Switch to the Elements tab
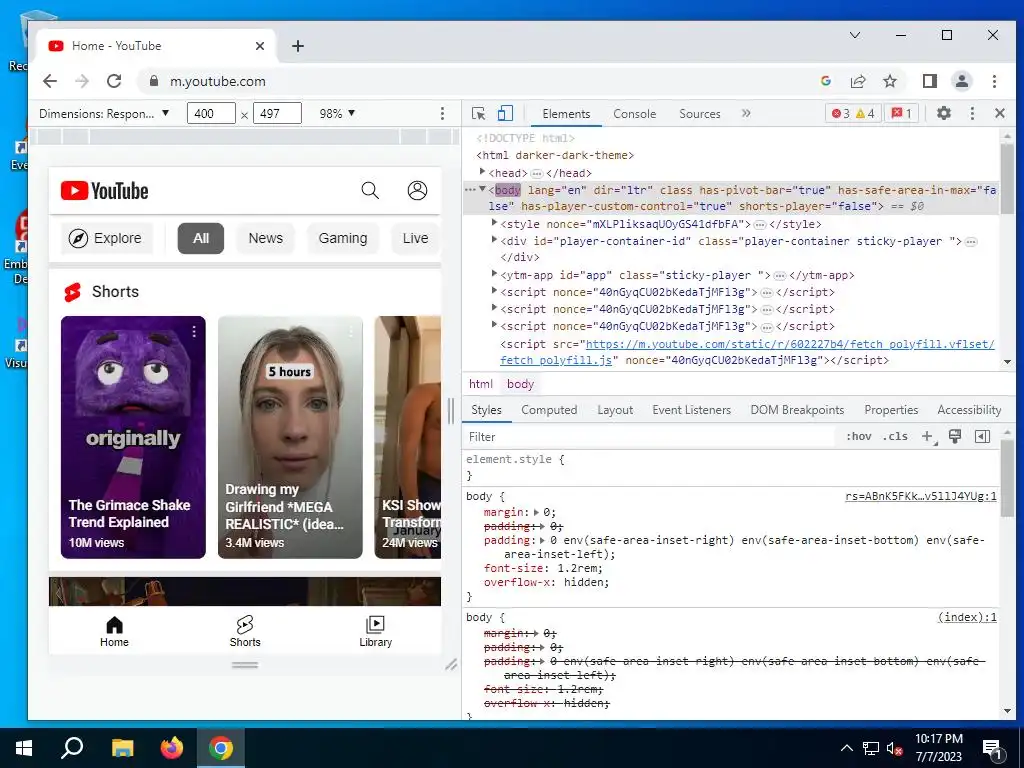 [x=566, y=114]
